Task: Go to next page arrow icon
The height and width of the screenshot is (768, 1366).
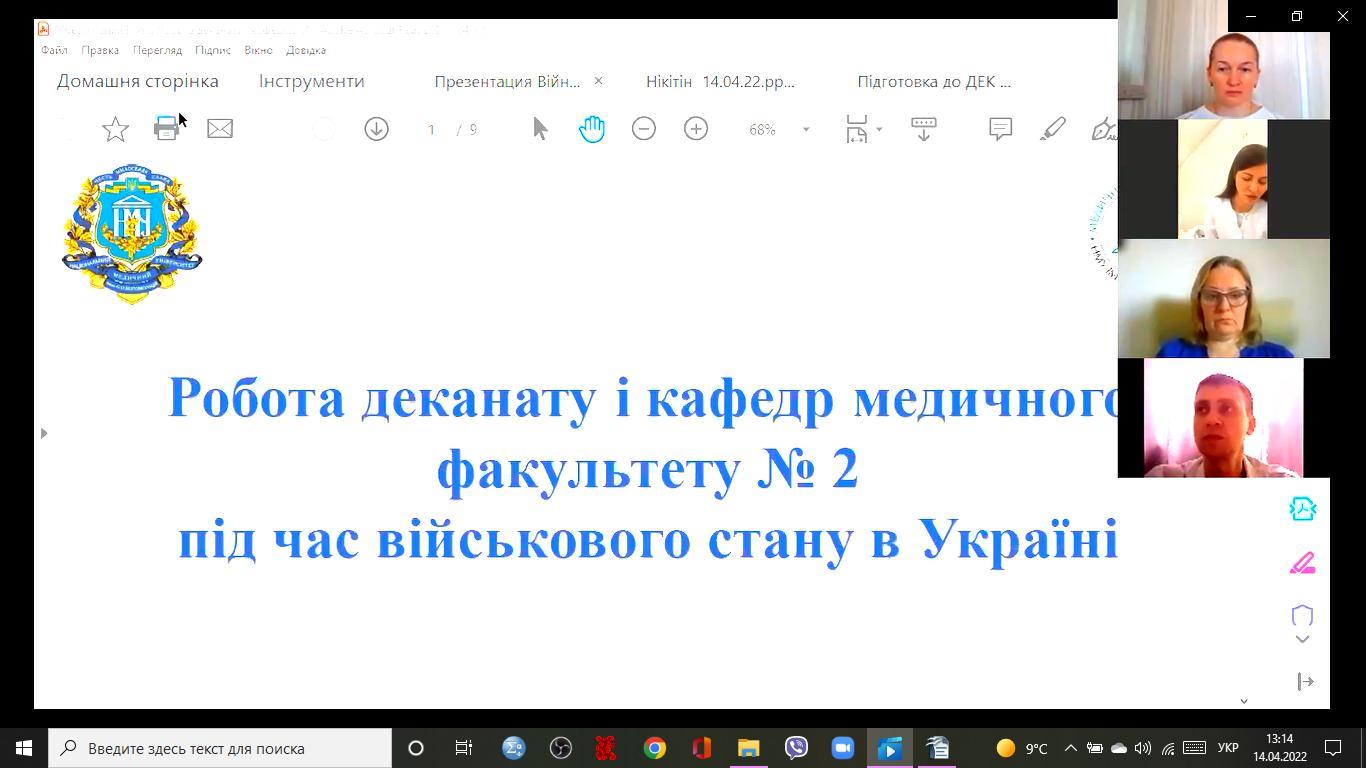Action: tap(376, 129)
